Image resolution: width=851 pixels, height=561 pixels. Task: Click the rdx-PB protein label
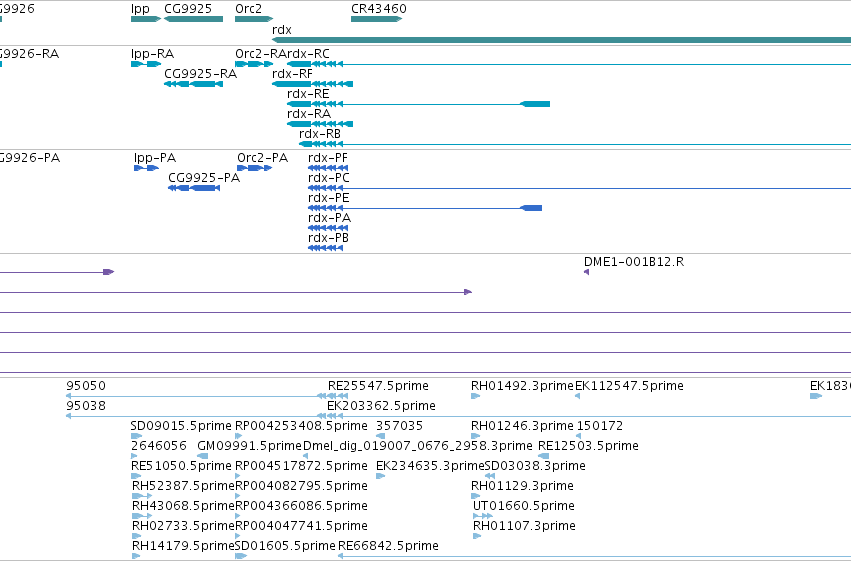328,238
